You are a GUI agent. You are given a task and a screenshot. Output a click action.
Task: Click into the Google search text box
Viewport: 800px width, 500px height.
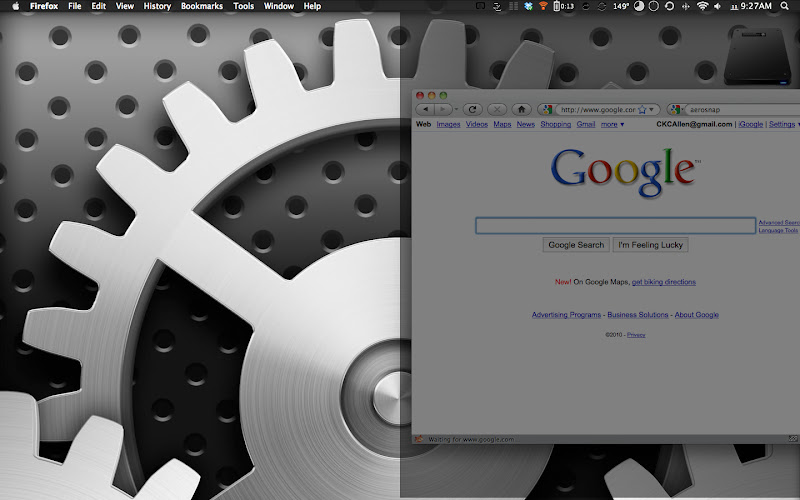(615, 226)
